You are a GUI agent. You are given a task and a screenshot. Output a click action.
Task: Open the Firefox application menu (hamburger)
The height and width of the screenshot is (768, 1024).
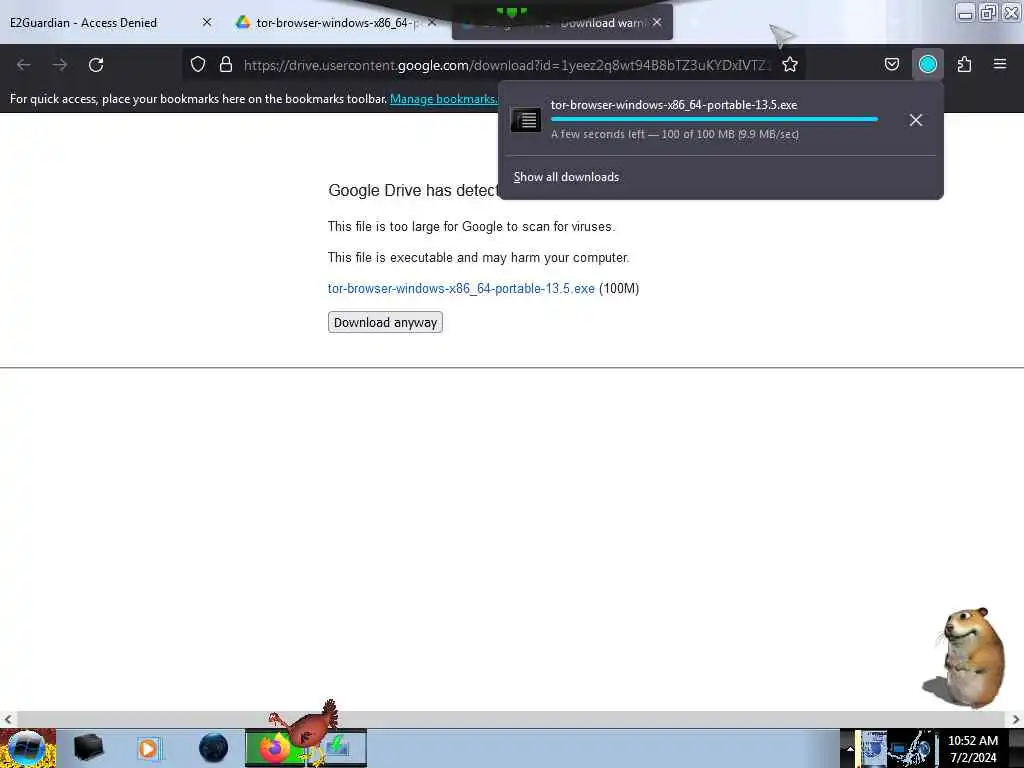1000,64
